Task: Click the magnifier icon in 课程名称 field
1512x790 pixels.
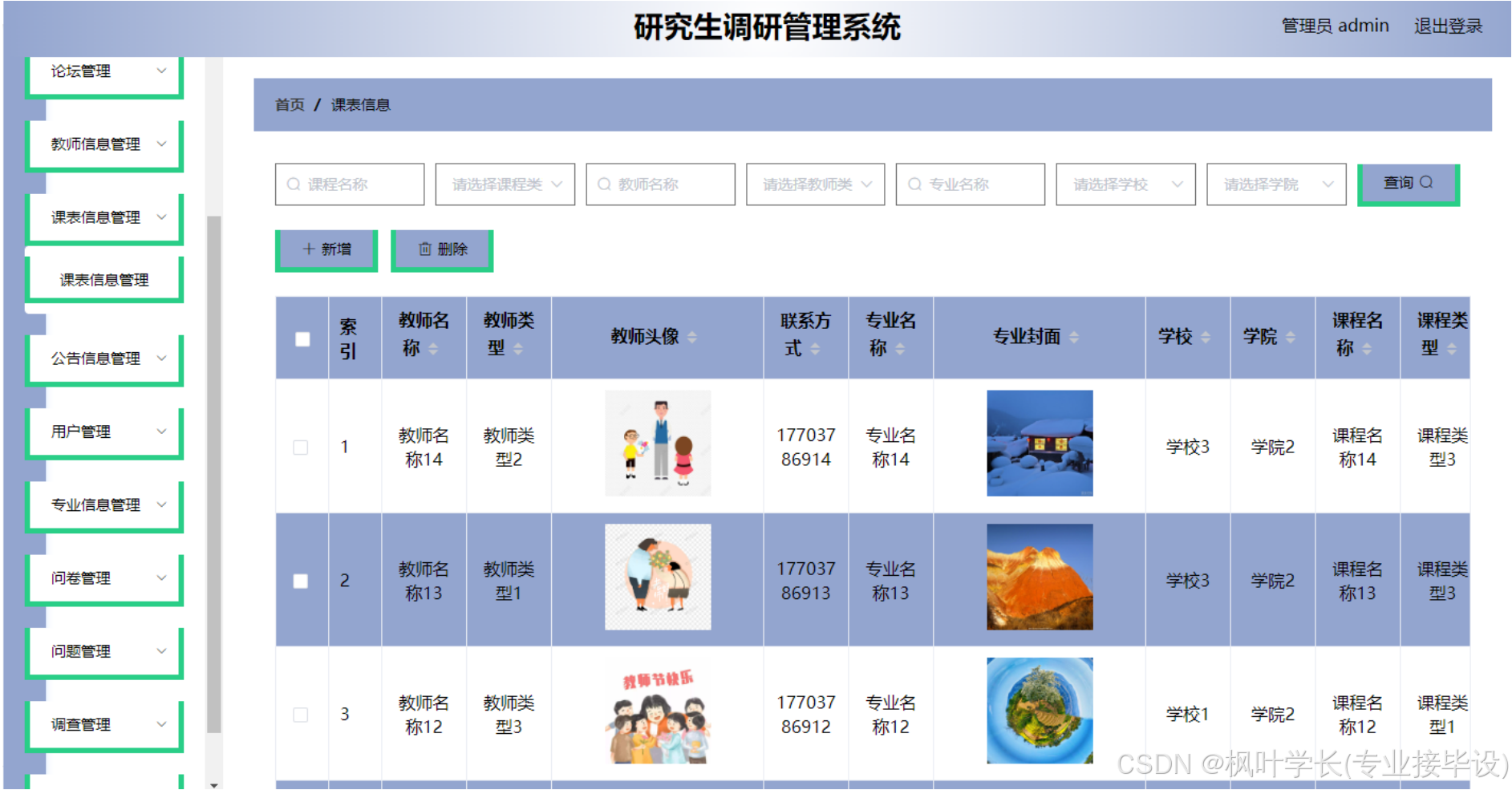Action: click(294, 184)
